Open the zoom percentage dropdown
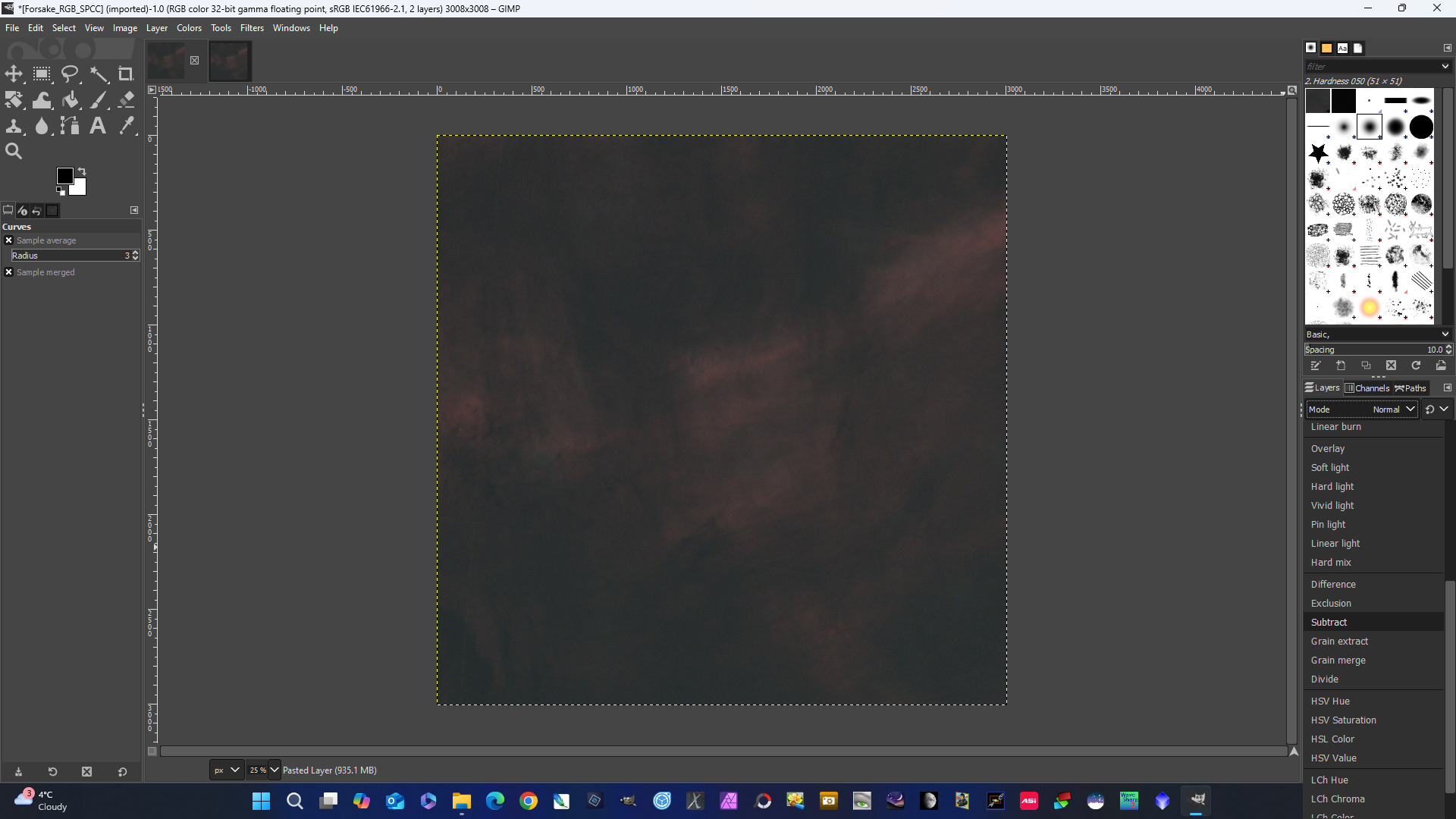 click(x=275, y=770)
